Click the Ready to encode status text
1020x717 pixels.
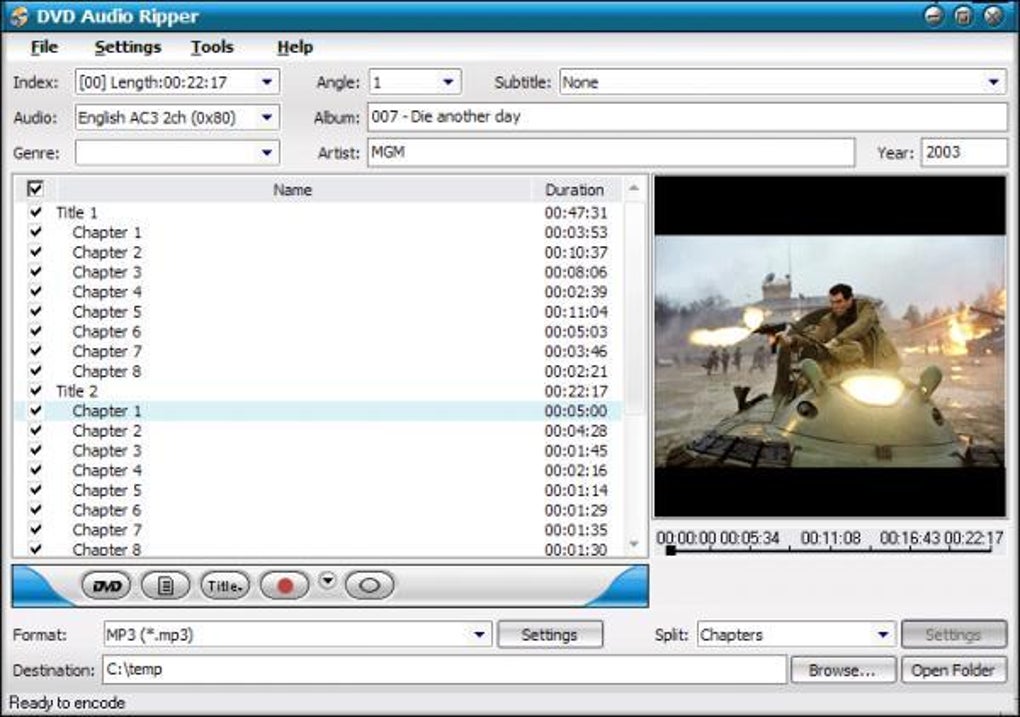coord(66,703)
